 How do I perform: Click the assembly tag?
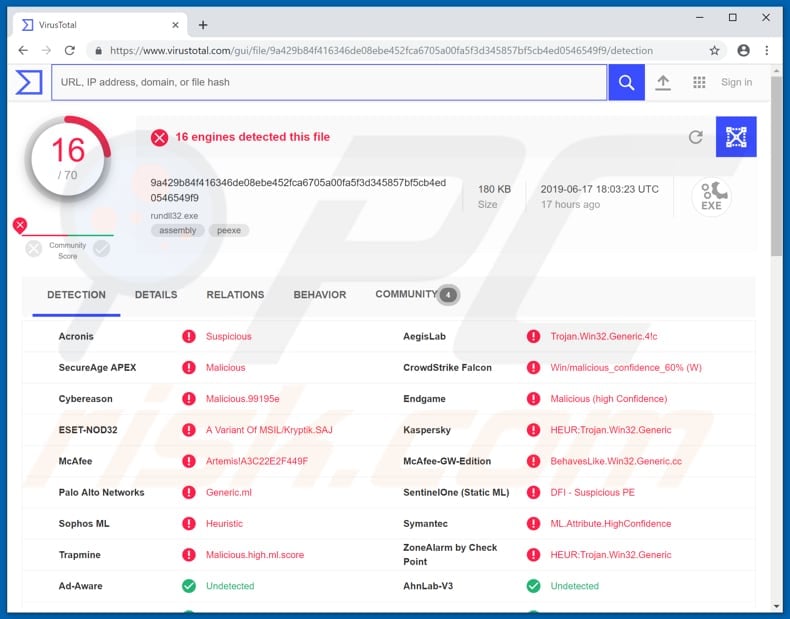pyautogui.click(x=177, y=230)
